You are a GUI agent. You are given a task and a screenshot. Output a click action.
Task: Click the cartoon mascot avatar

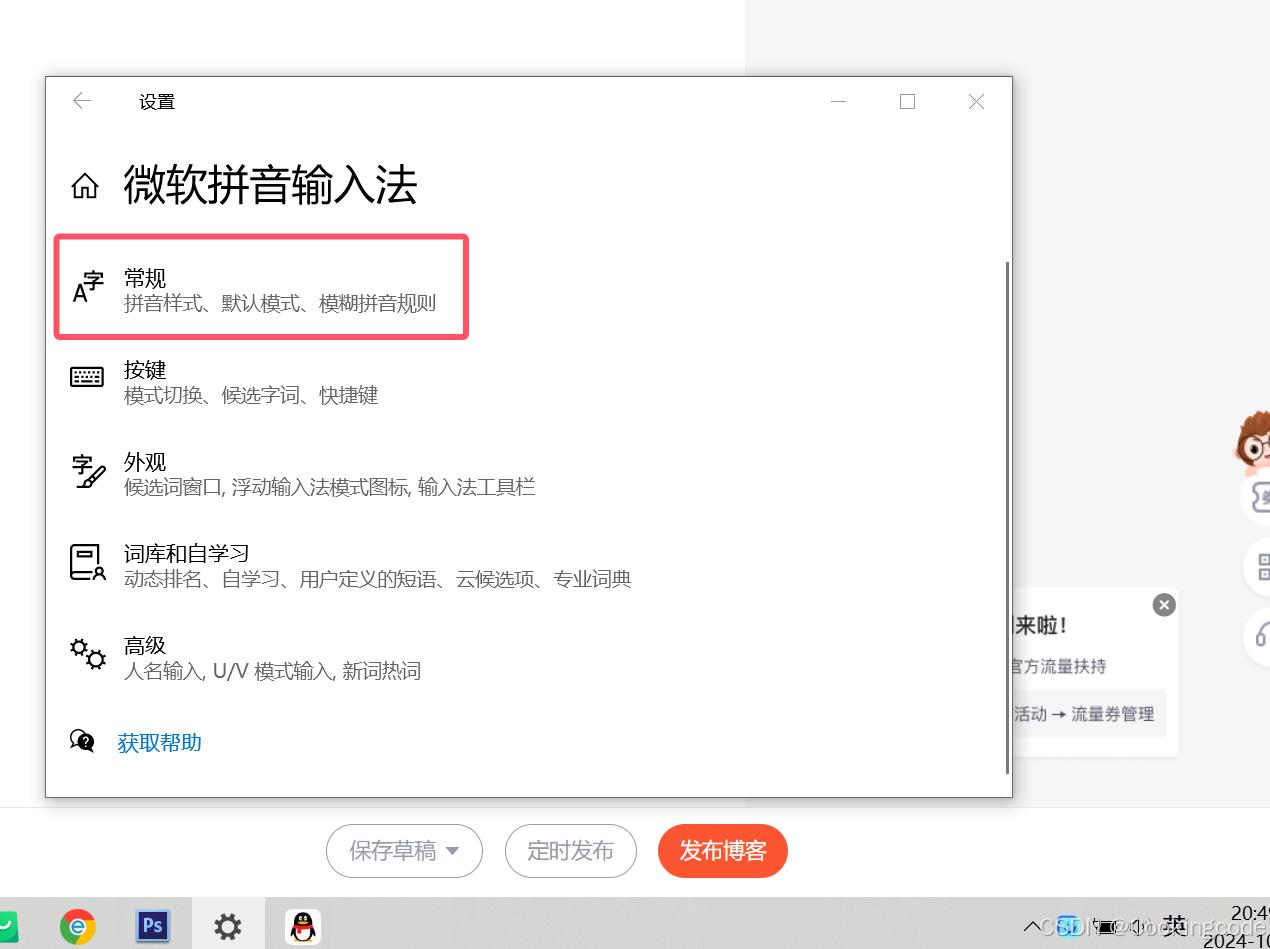[1252, 441]
